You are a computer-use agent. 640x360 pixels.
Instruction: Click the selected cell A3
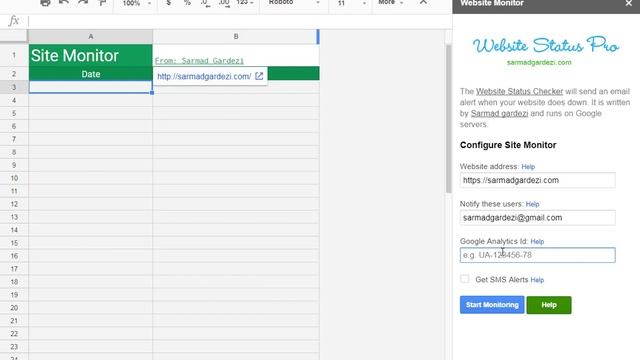[x=90, y=87]
